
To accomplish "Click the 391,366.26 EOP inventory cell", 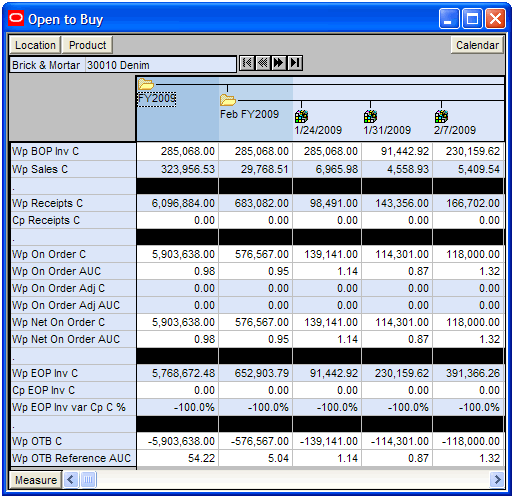I will pyautogui.click(x=468, y=373).
